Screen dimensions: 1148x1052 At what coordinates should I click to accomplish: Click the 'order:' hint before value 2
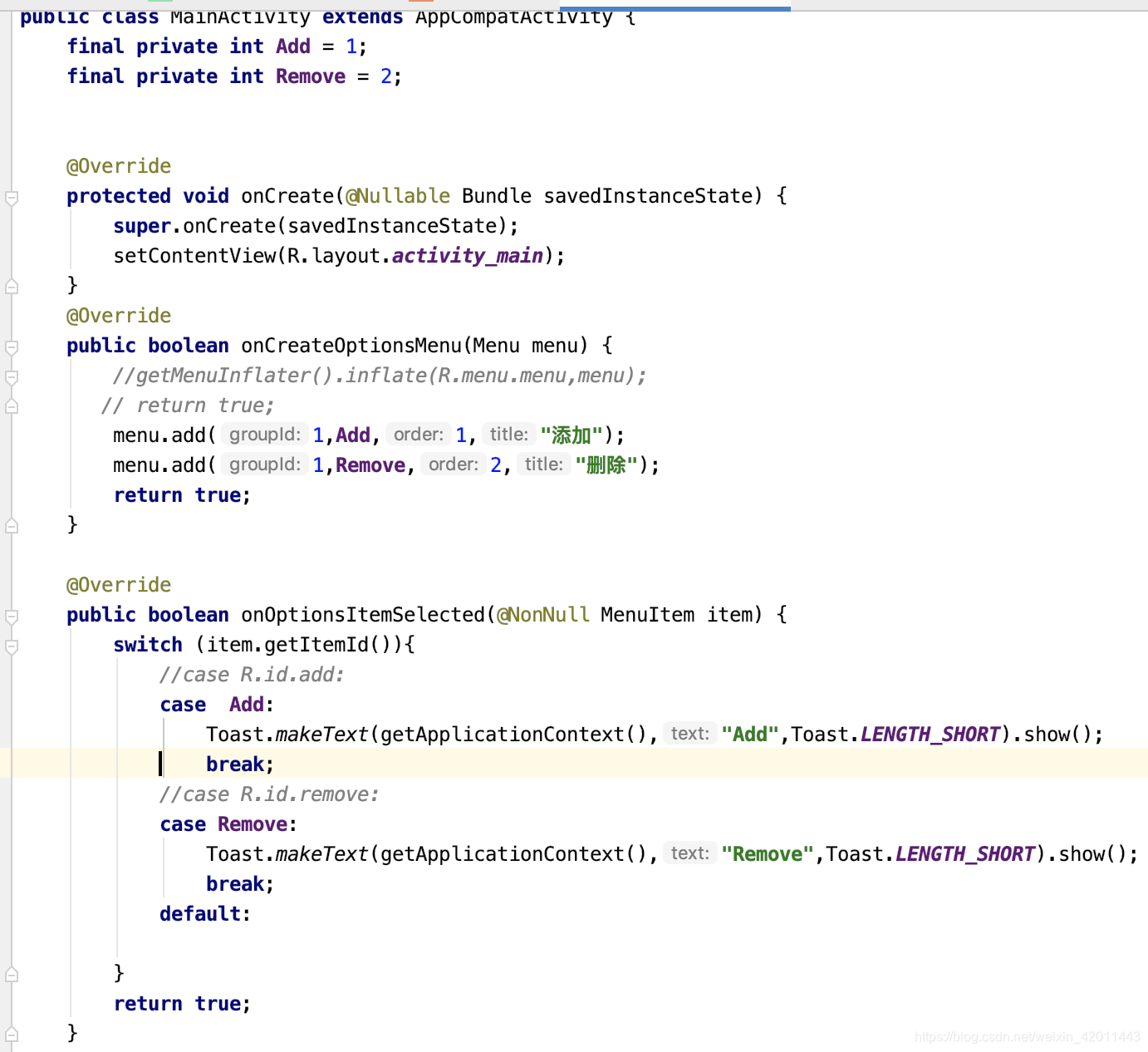coord(454,465)
